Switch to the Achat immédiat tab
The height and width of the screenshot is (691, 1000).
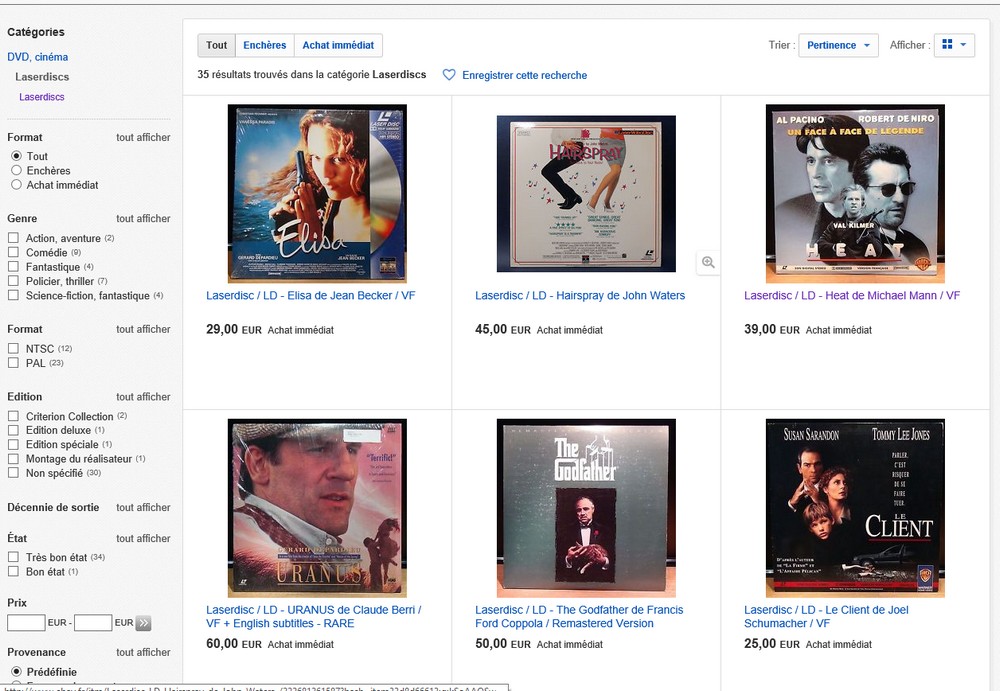coord(338,45)
